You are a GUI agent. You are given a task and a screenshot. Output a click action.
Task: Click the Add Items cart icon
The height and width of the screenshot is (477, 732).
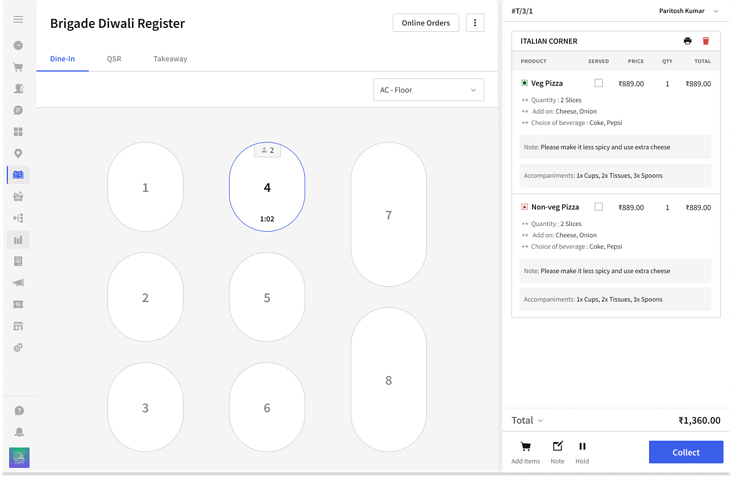click(x=525, y=447)
